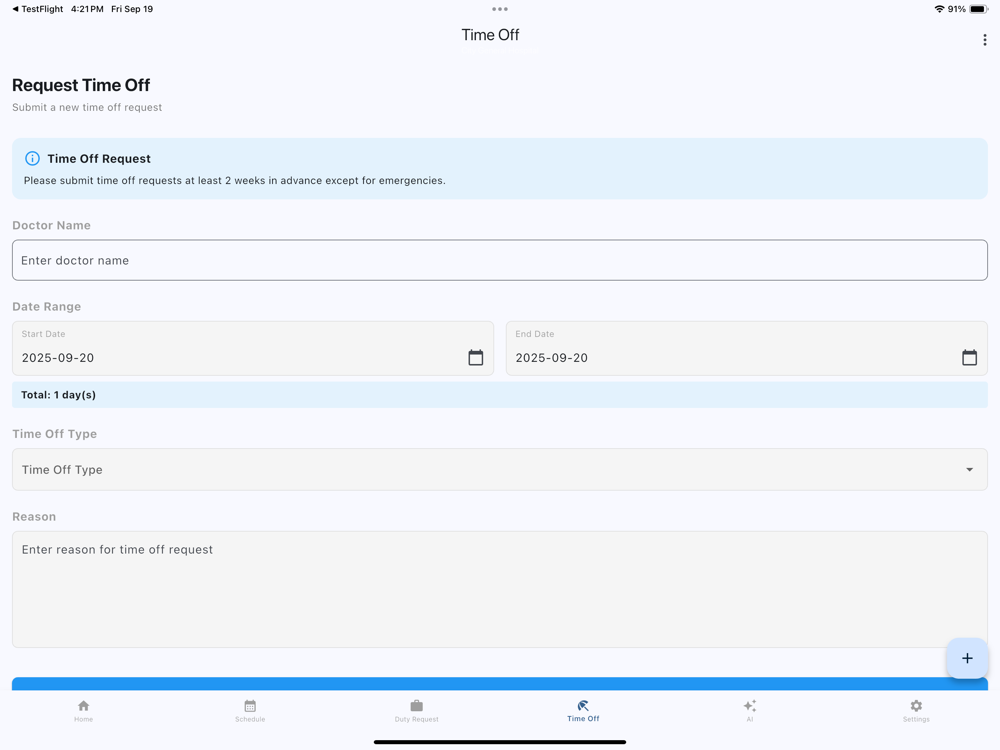1000x750 pixels.
Task: Click the 'Fri Sep 19' date text
Action: click(x=132, y=9)
